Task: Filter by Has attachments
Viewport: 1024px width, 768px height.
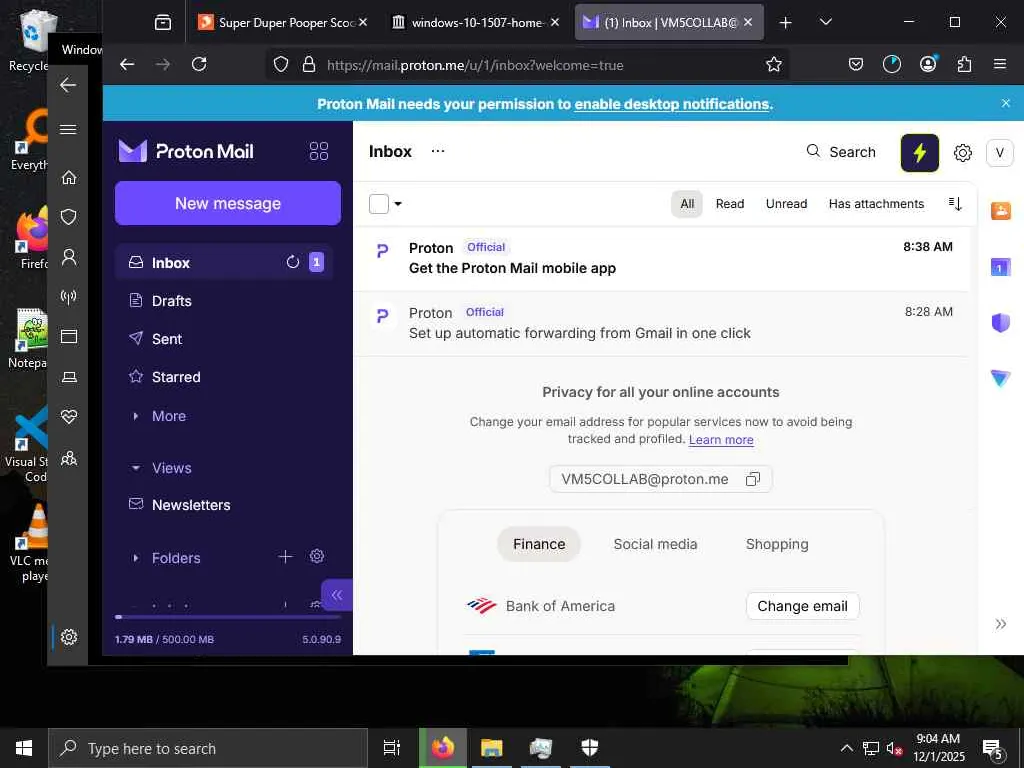Action: click(876, 204)
